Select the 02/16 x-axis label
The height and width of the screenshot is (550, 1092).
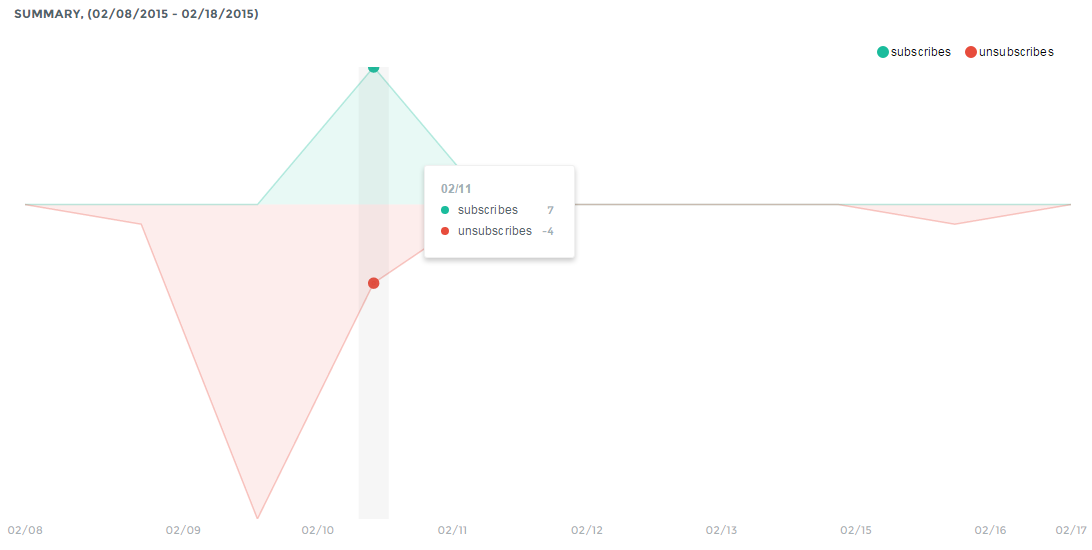pos(990,530)
